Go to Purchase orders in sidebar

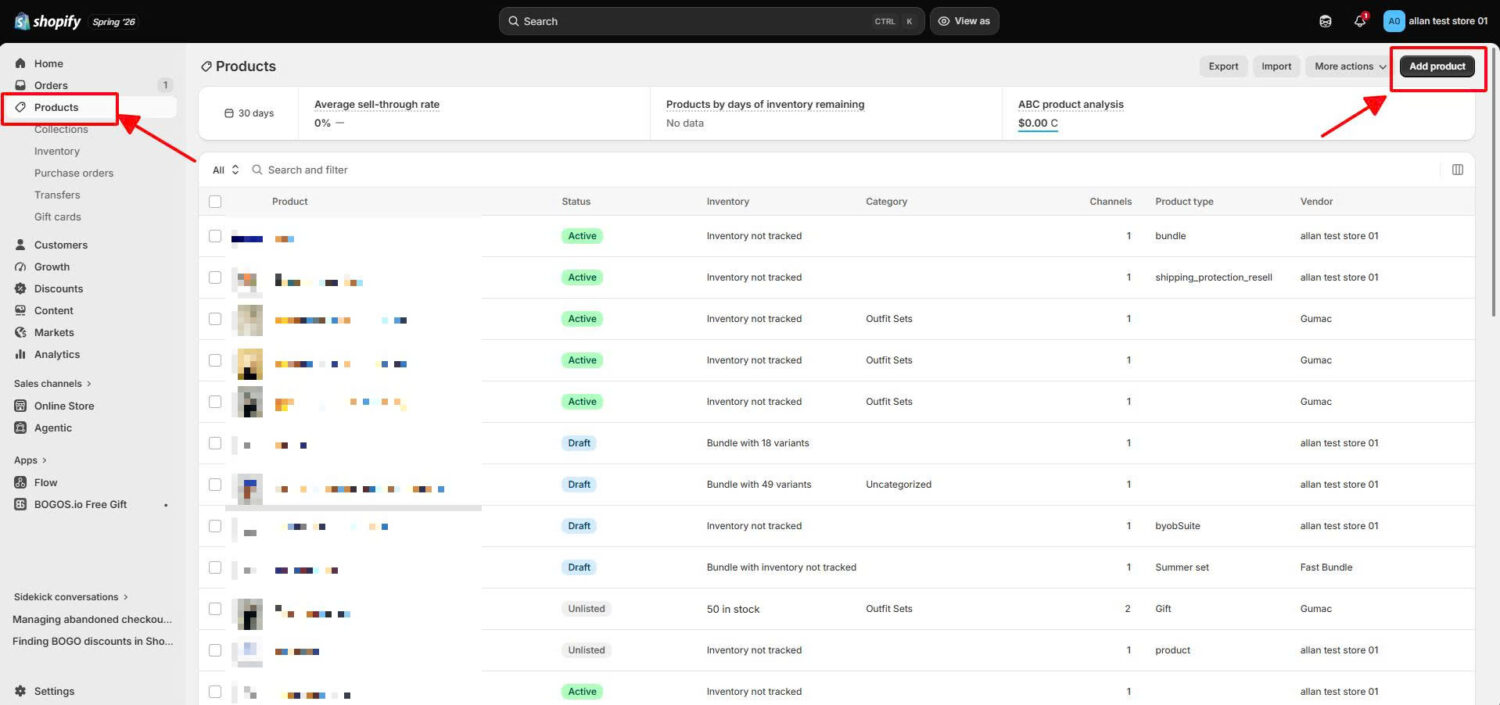[x=74, y=173]
